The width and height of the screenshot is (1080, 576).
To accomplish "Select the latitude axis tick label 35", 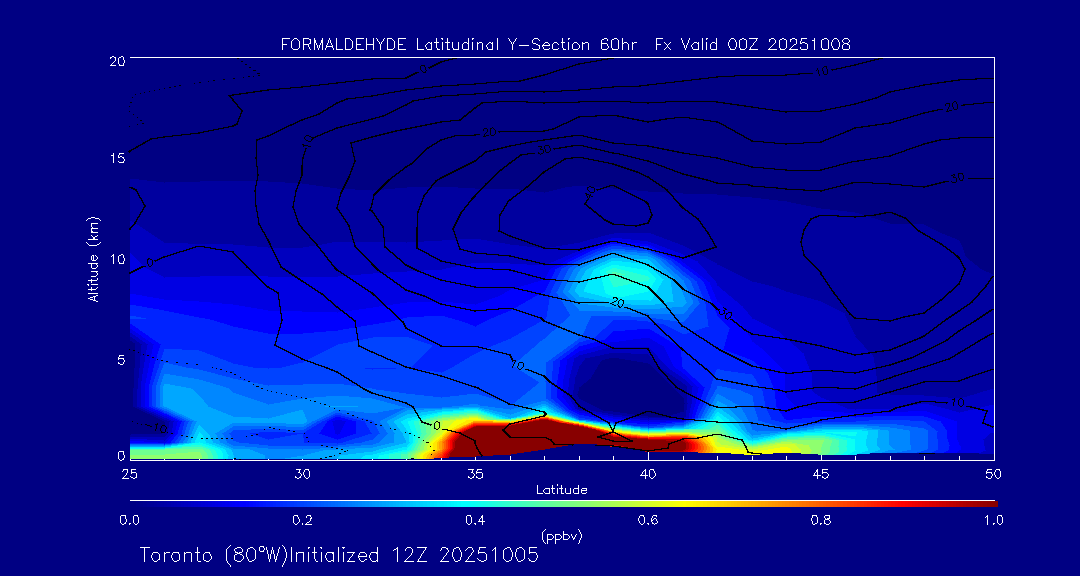I will [x=475, y=474].
